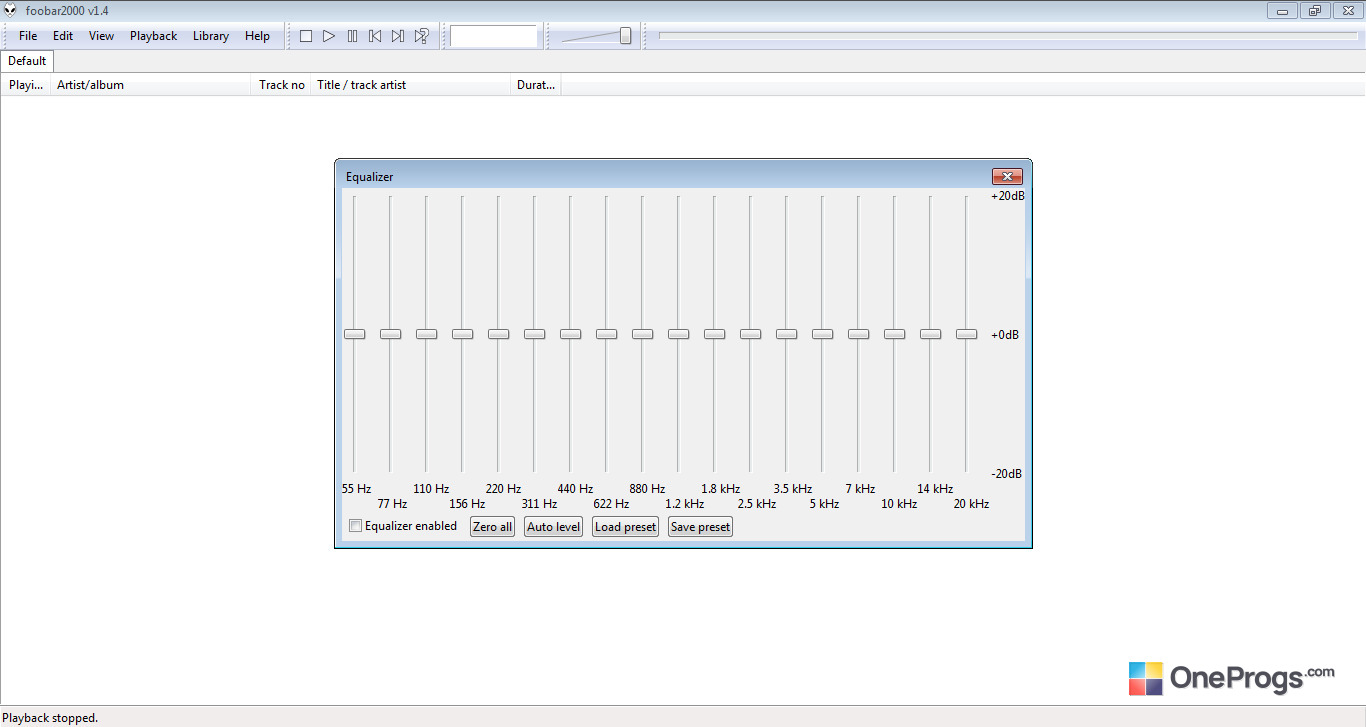Image resolution: width=1366 pixels, height=727 pixels.
Task: Minimize the foobar2000 window
Action: coord(1282,11)
